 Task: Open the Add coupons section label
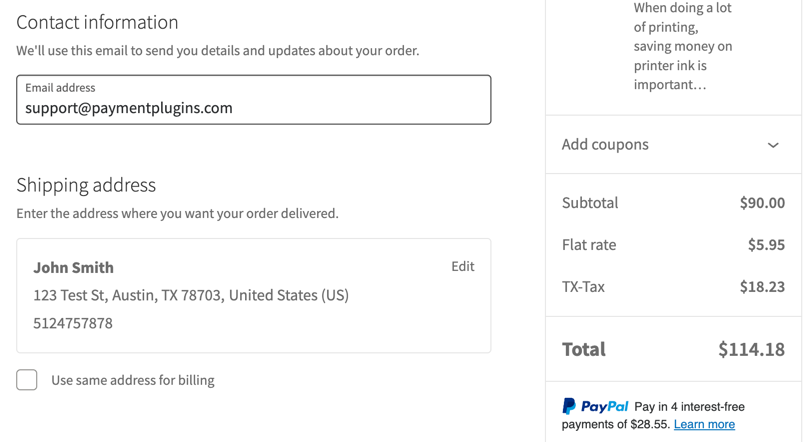point(605,145)
